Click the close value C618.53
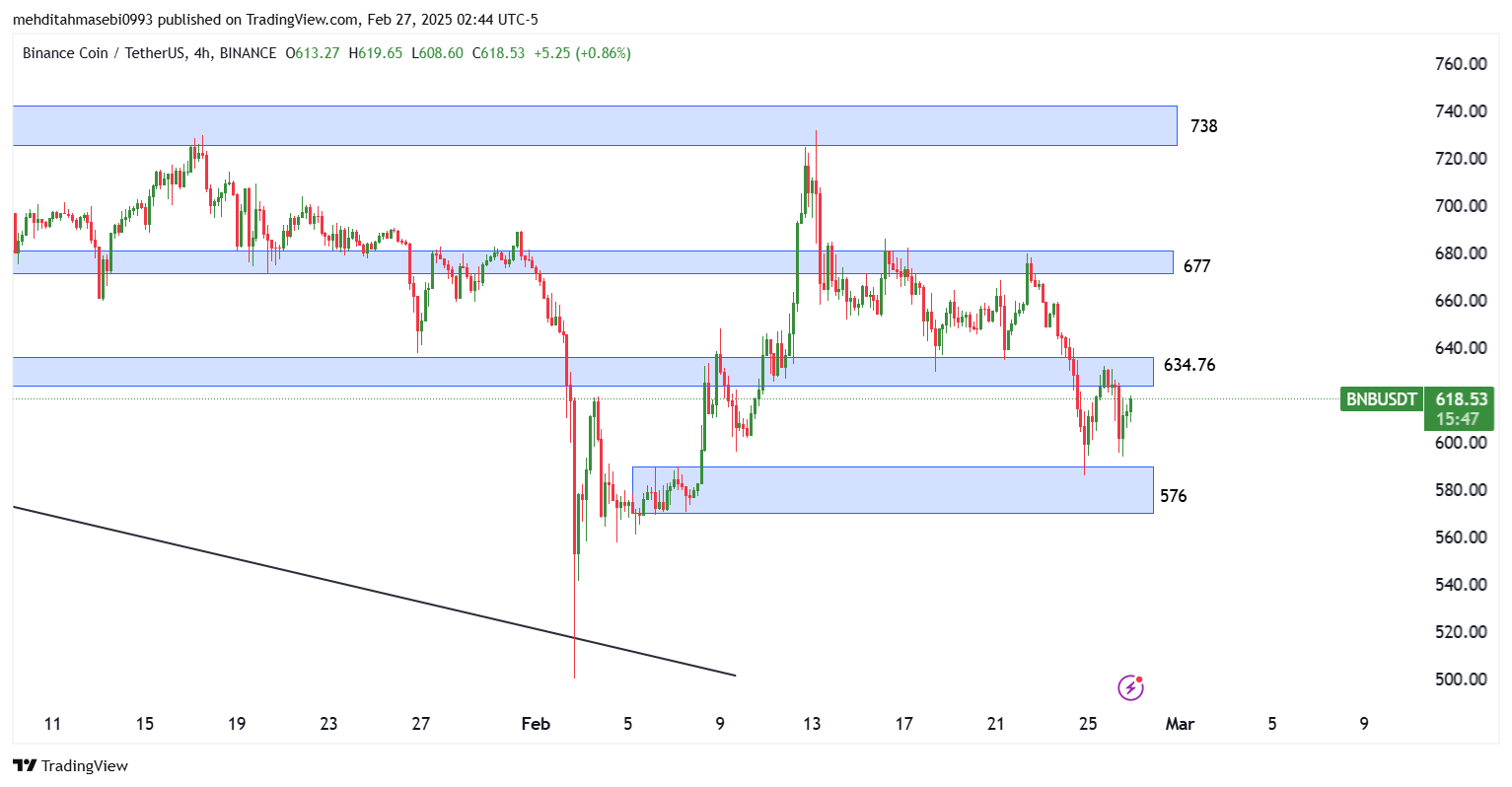The image size is (1512, 787). [x=498, y=53]
